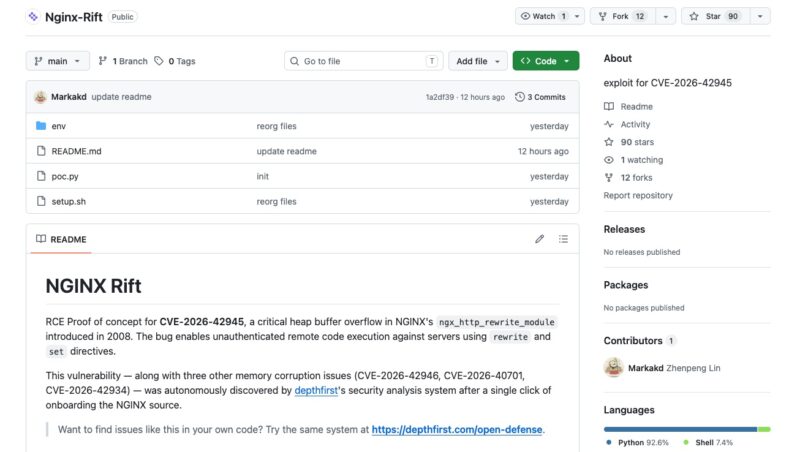View the 3 Commits history
Screen dimensions: 800x452
pyautogui.click(x=540, y=97)
